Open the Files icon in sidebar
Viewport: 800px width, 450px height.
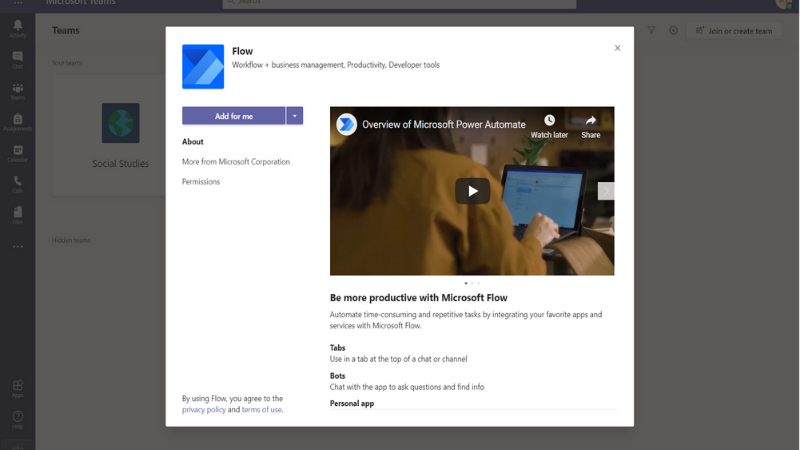[17, 215]
